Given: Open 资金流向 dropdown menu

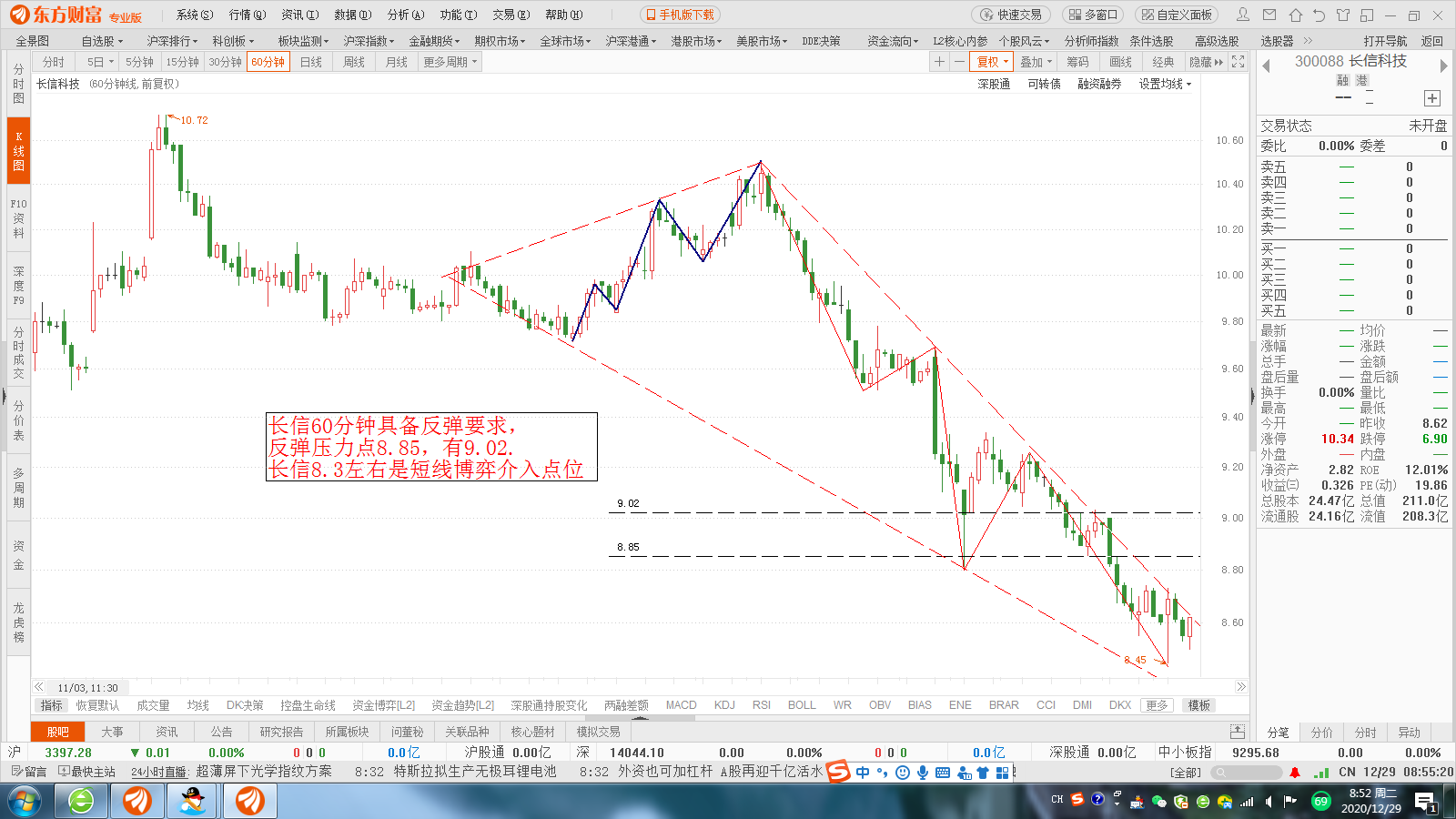Looking at the screenshot, I should tap(893, 41).
